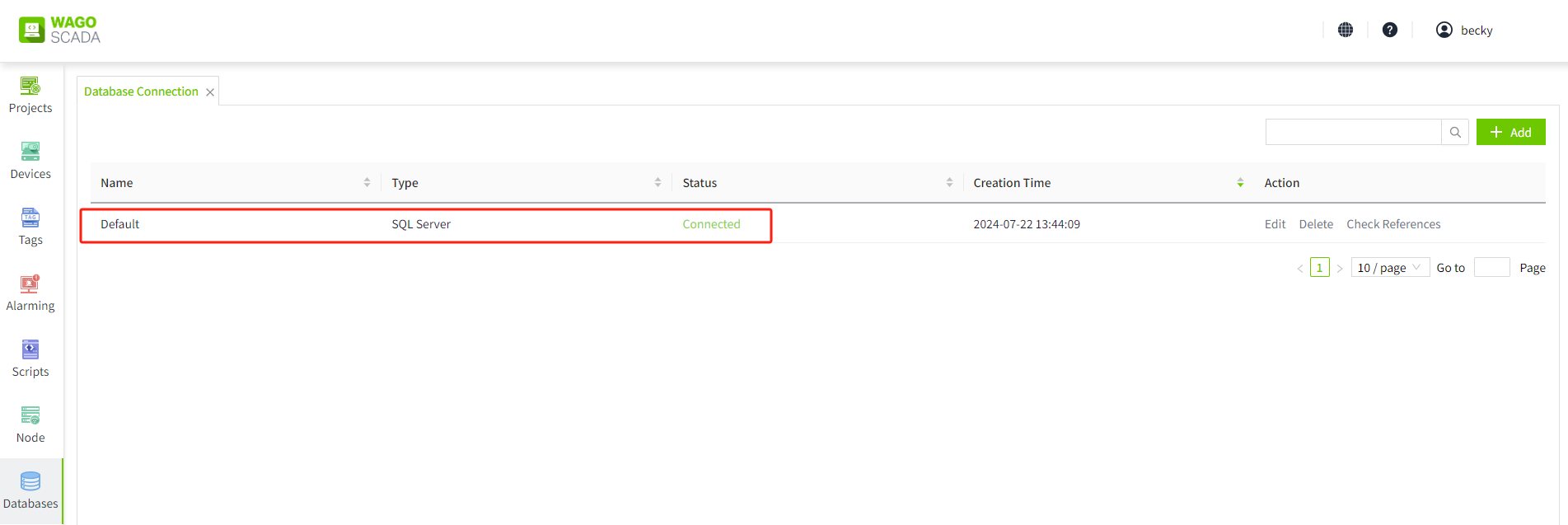Screen dimensions: 1568x525
Task: Click the globe language icon
Action: click(x=1346, y=30)
